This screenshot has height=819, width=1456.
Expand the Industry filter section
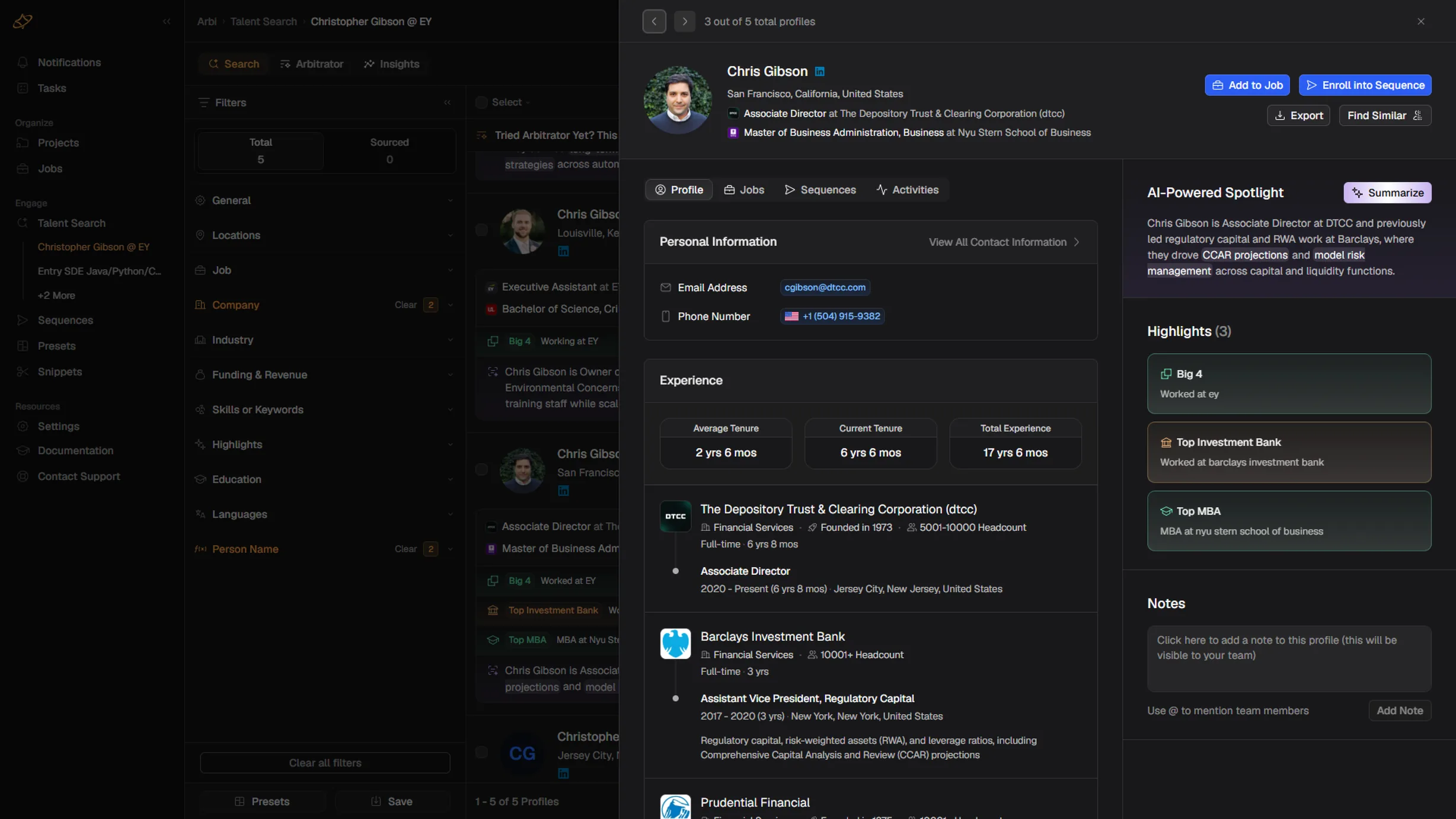[x=325, y=340]
